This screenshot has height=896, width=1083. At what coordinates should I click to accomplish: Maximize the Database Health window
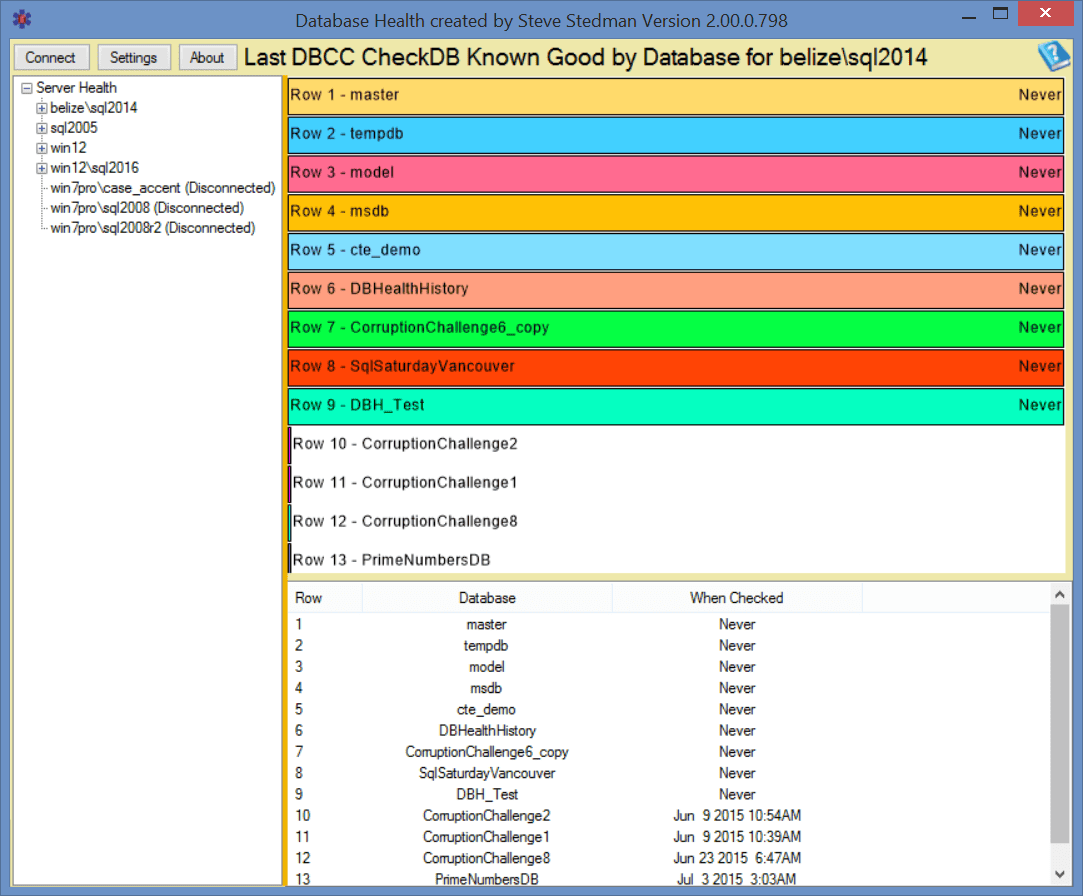pos(999,14)
